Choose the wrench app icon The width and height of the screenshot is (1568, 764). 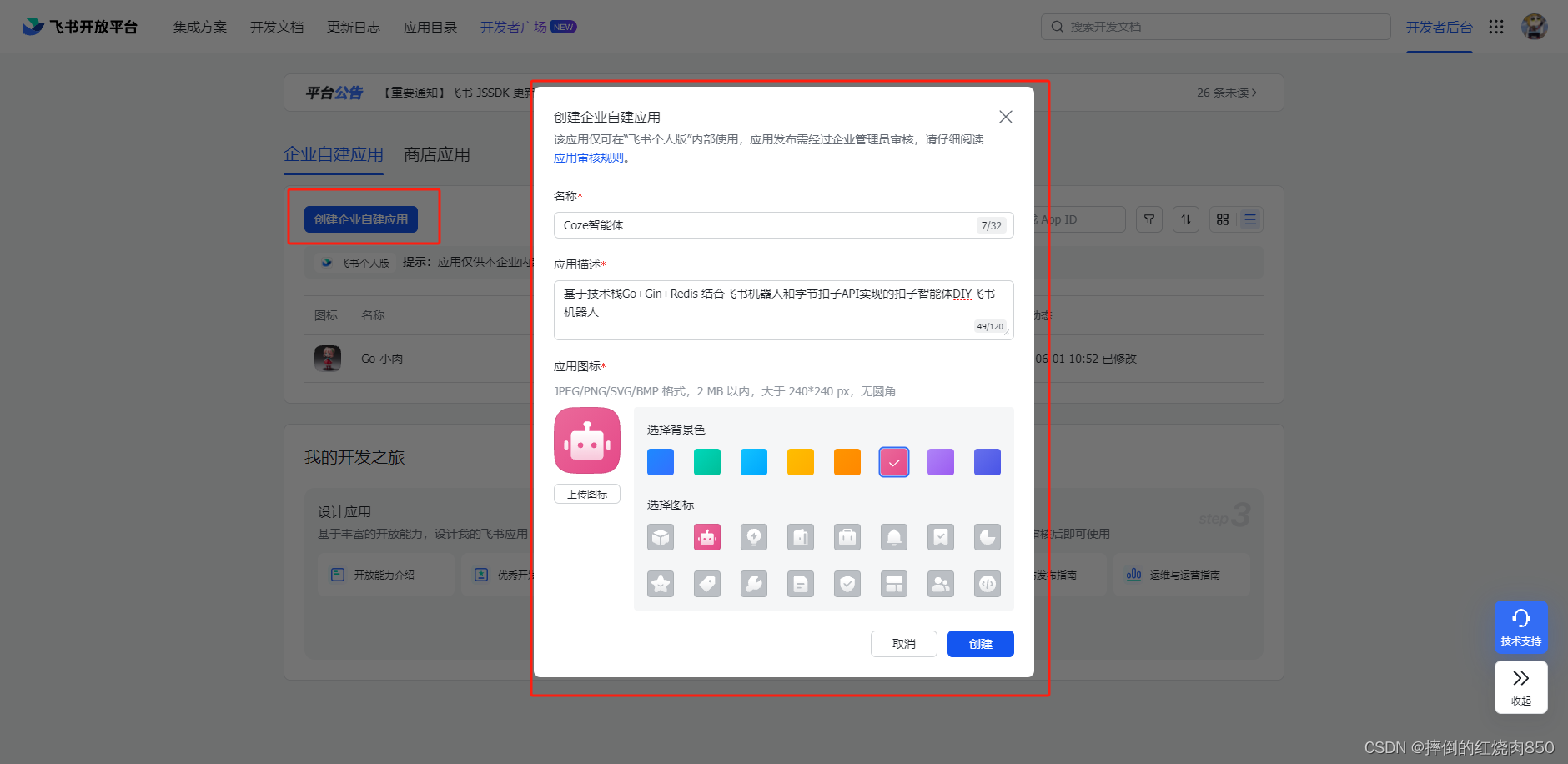click(754, 584)
